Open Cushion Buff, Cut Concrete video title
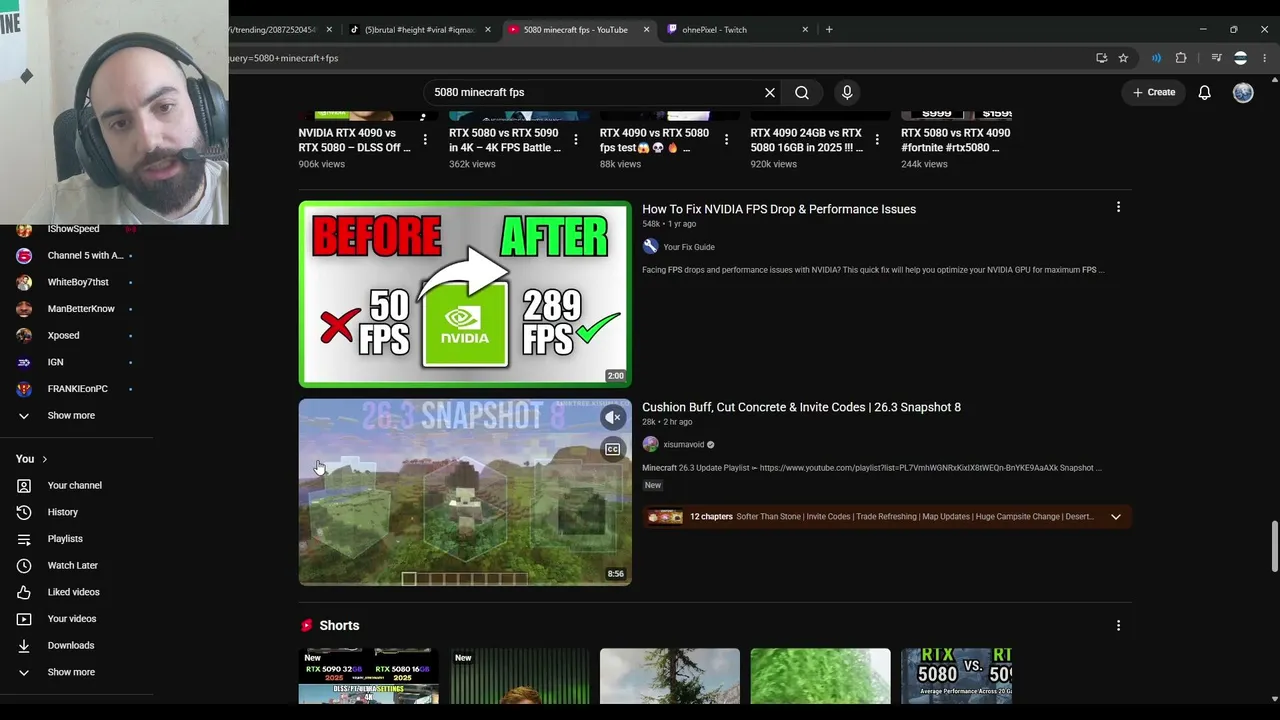 (x=801, y=407)
